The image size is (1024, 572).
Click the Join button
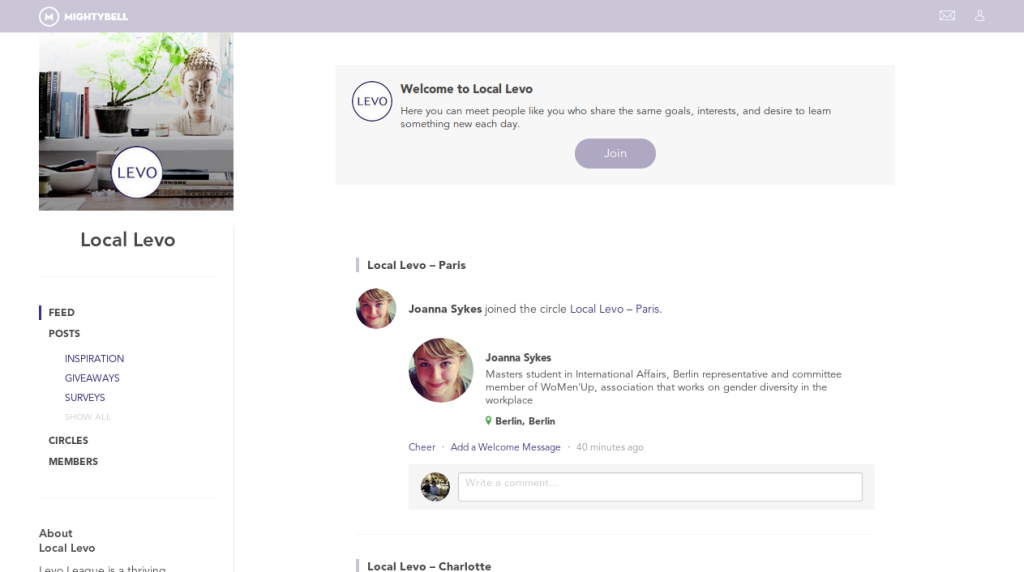click(x=615, y=153)
